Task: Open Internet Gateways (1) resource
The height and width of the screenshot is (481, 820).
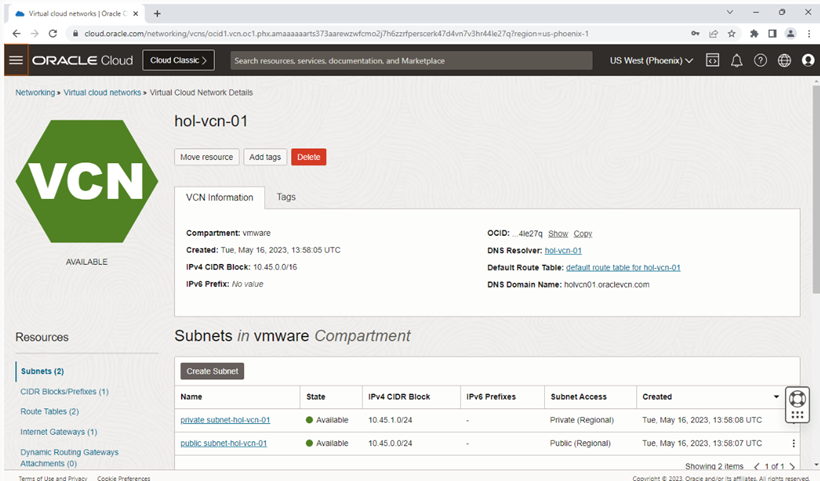Action: click(x=59, y=432)
